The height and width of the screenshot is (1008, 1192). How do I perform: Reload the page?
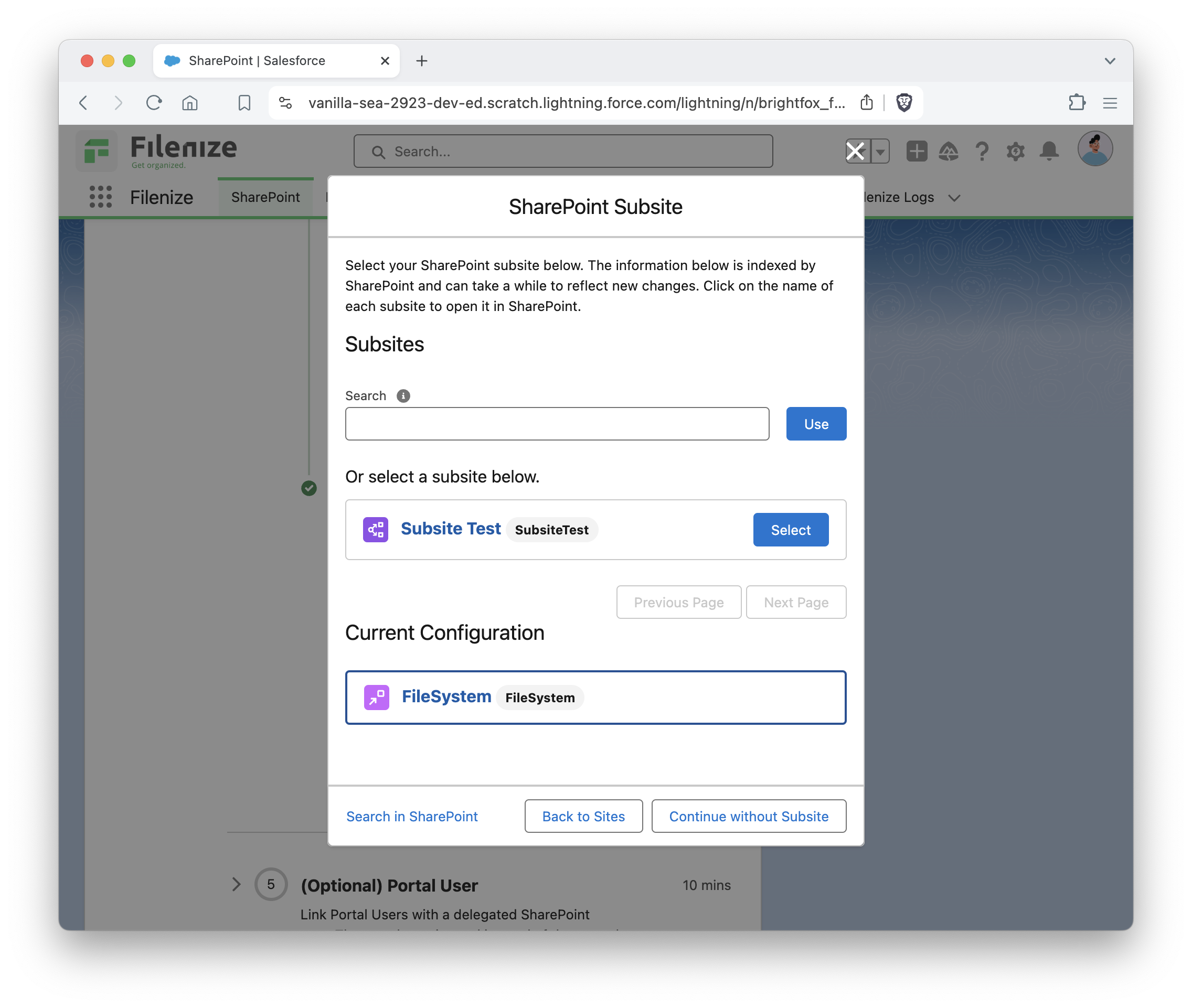point(154,103)
